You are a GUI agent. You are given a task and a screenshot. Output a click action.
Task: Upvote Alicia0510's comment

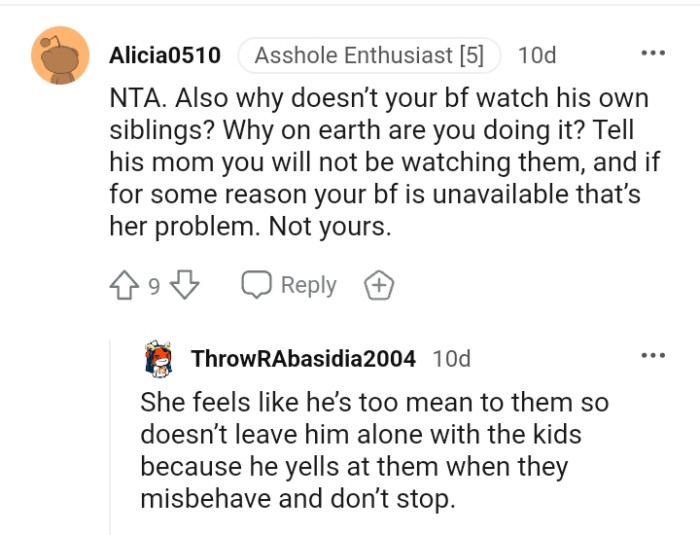click(124, 286)
